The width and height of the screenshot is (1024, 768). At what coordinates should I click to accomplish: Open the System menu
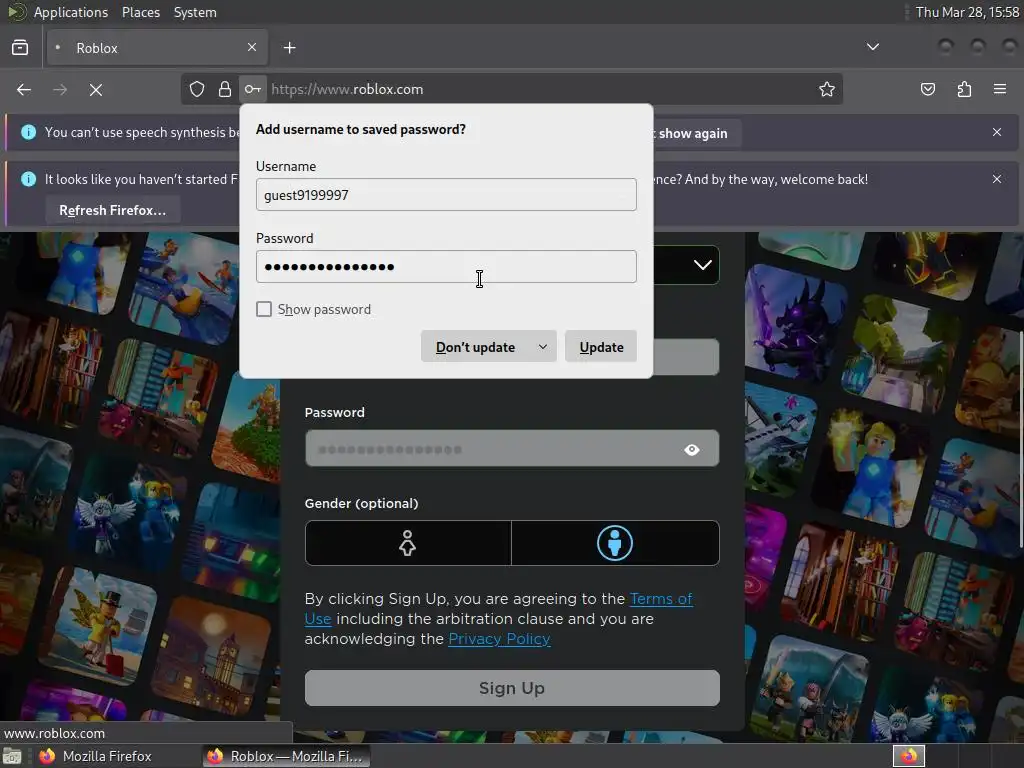pyautogui.click(x=195, y=12)
